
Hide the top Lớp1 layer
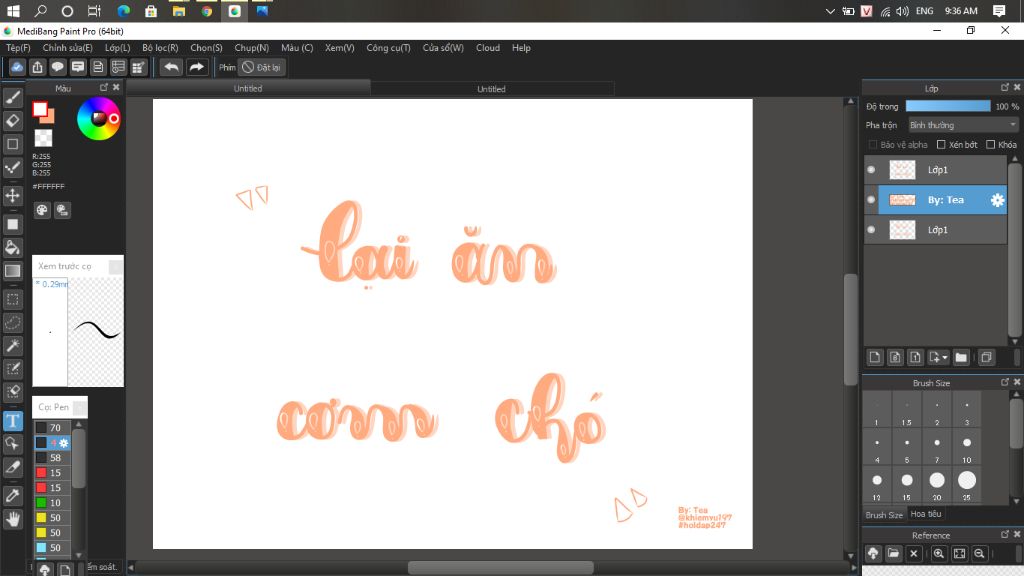pyautogui.click(x=871, y=170)
